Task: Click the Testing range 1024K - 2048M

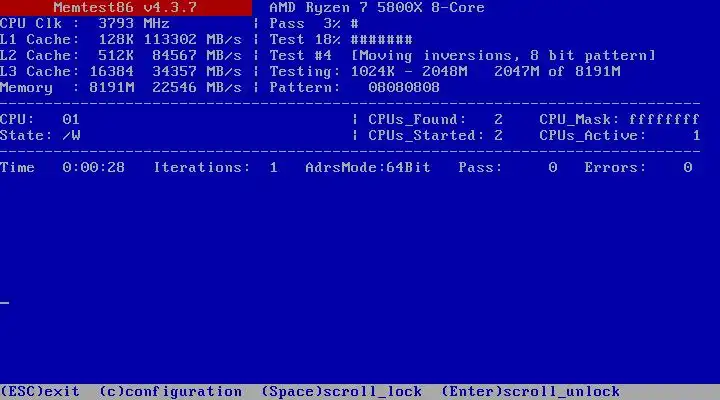Action: [x=409, y=72]
